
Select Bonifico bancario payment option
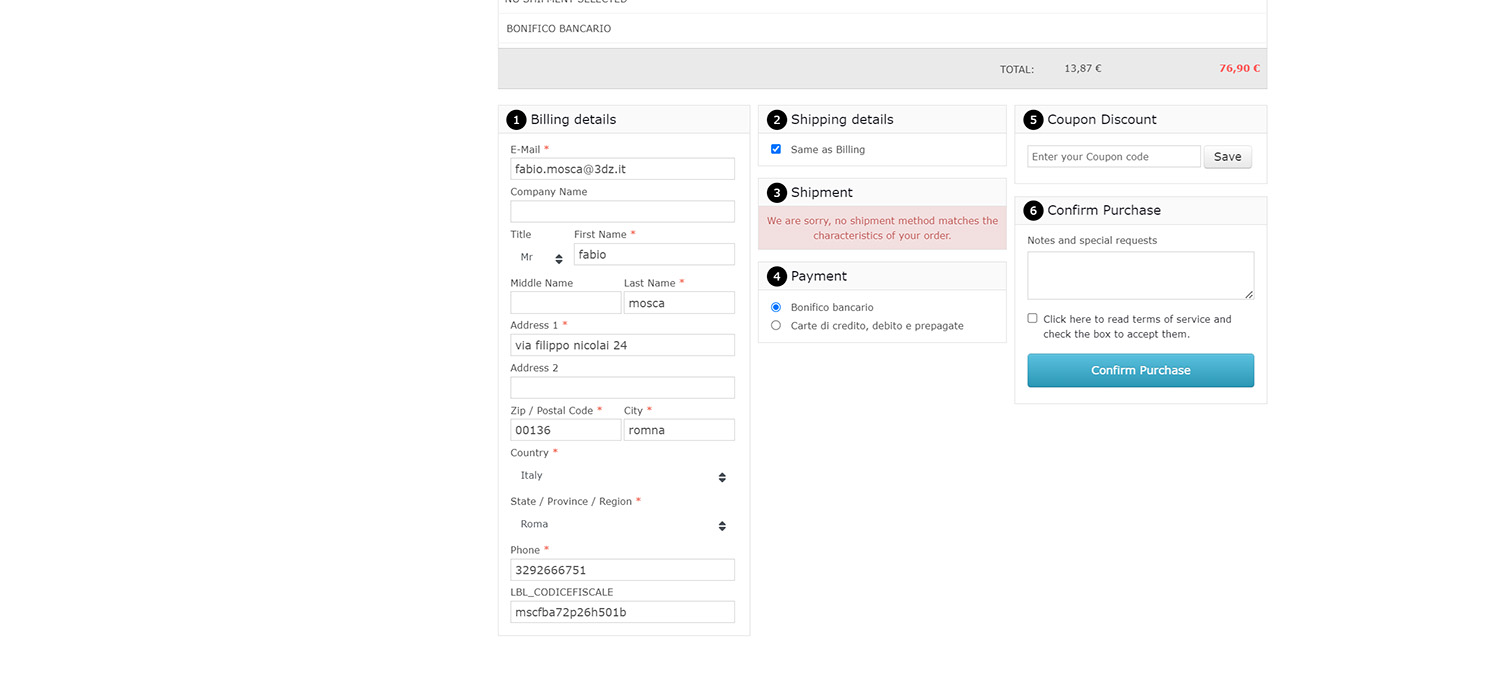[776, 307]
